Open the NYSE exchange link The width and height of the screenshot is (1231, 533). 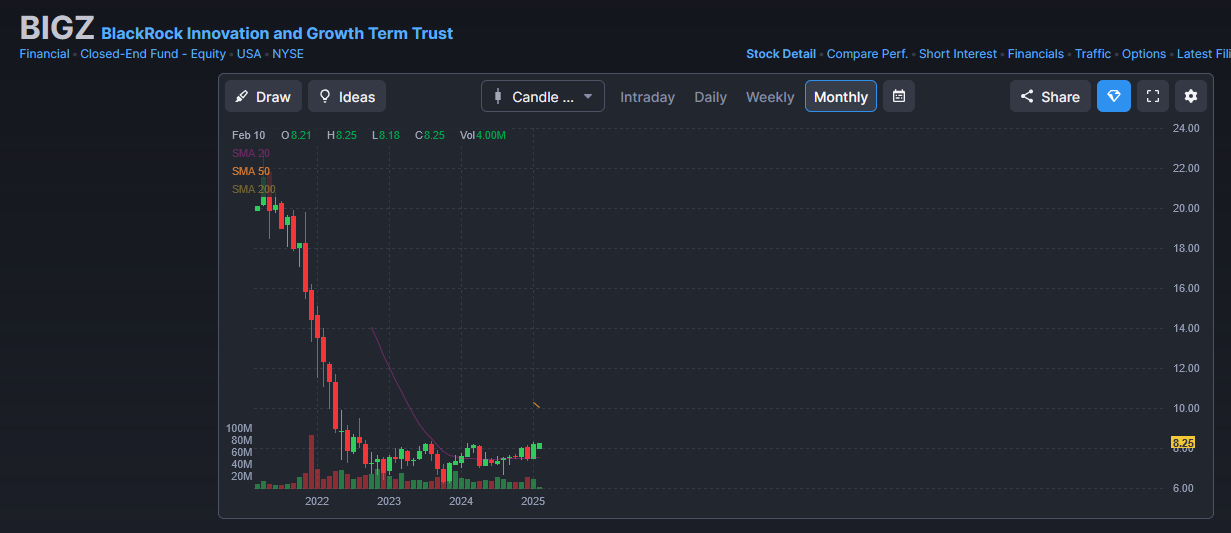point(288,54)
